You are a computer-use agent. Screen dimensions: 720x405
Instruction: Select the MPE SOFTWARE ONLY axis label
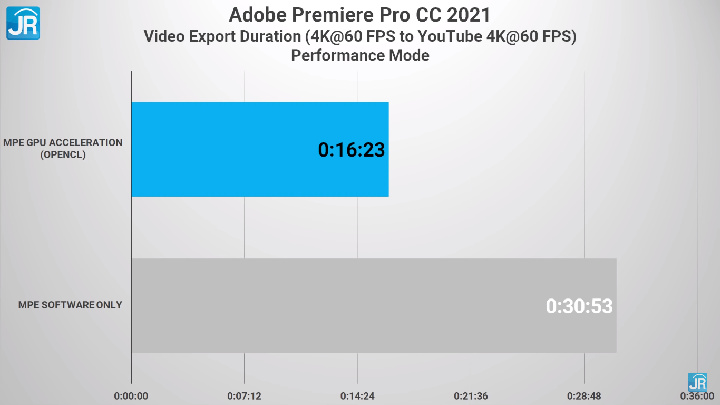[70, 305]
